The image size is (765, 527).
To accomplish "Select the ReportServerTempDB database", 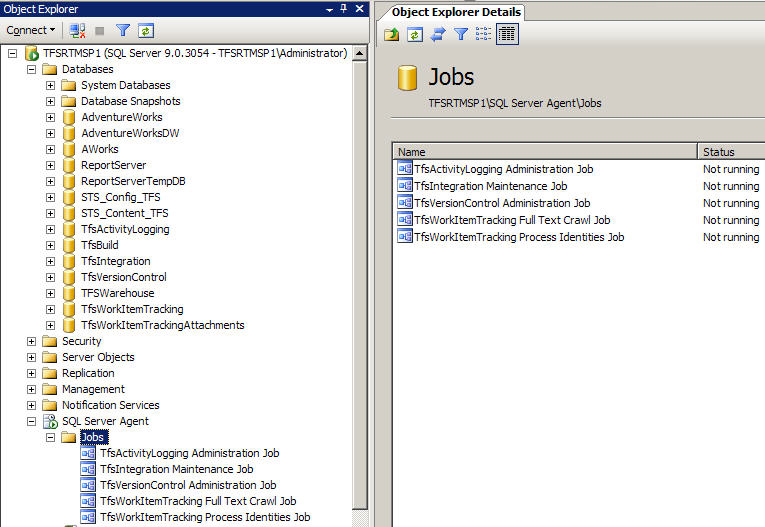I will [x=133, y=182].
